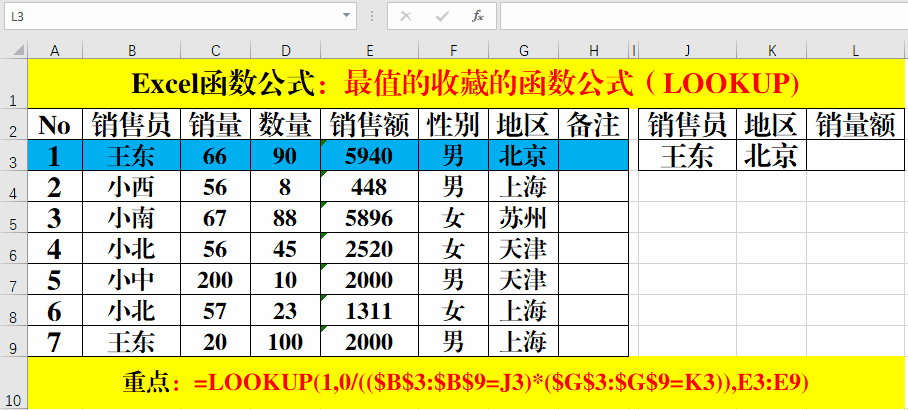The width and height of the screenshot is (908, 410).
Task: Click the 地区 header in column K
Action: point(771,124)
